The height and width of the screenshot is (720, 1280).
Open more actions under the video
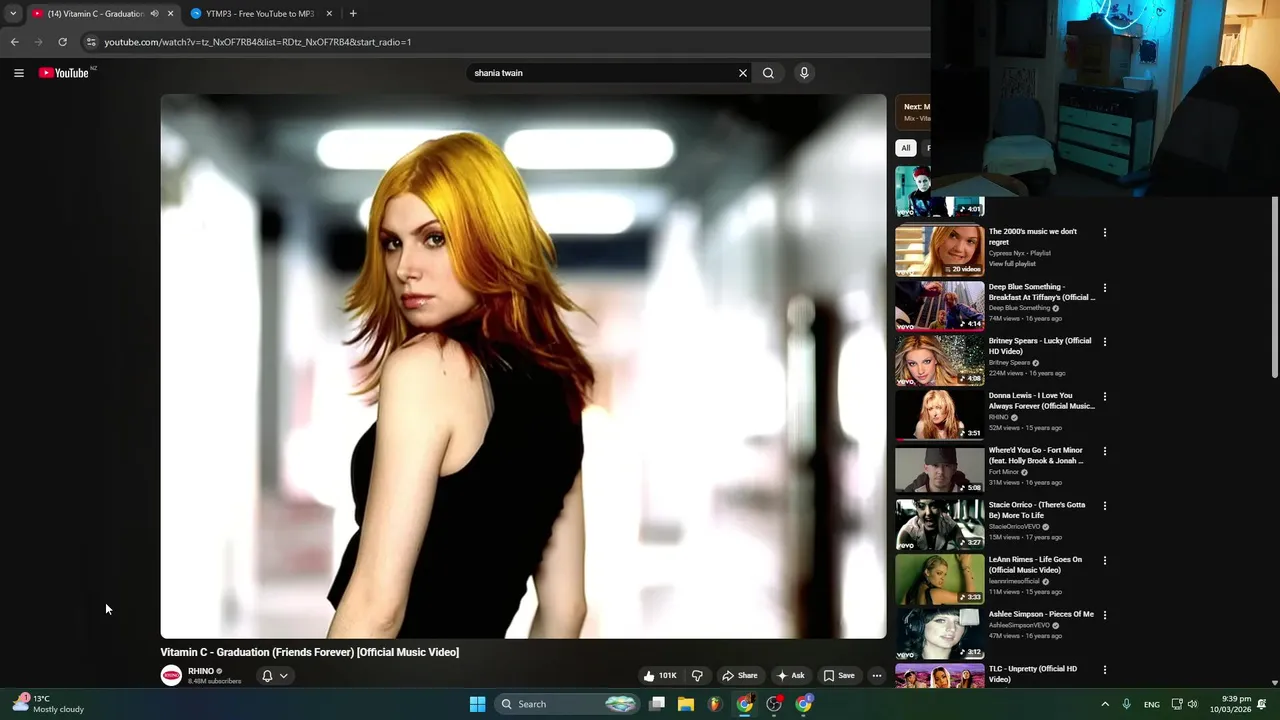877,676
